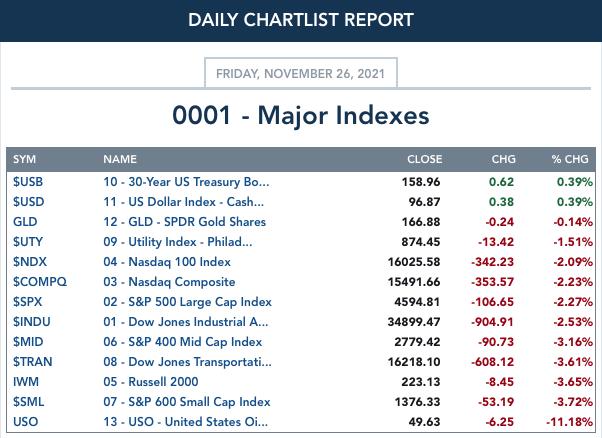This screenshot has height=438, width=602.
Task: Click the 0001 - Major Indexes heading
Action: (x=301, y=115)
